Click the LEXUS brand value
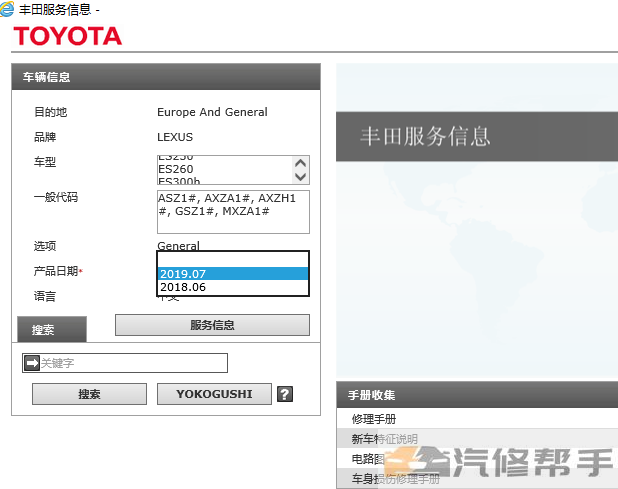Screen dimensions: 618x489 click(x=175, y=137)
